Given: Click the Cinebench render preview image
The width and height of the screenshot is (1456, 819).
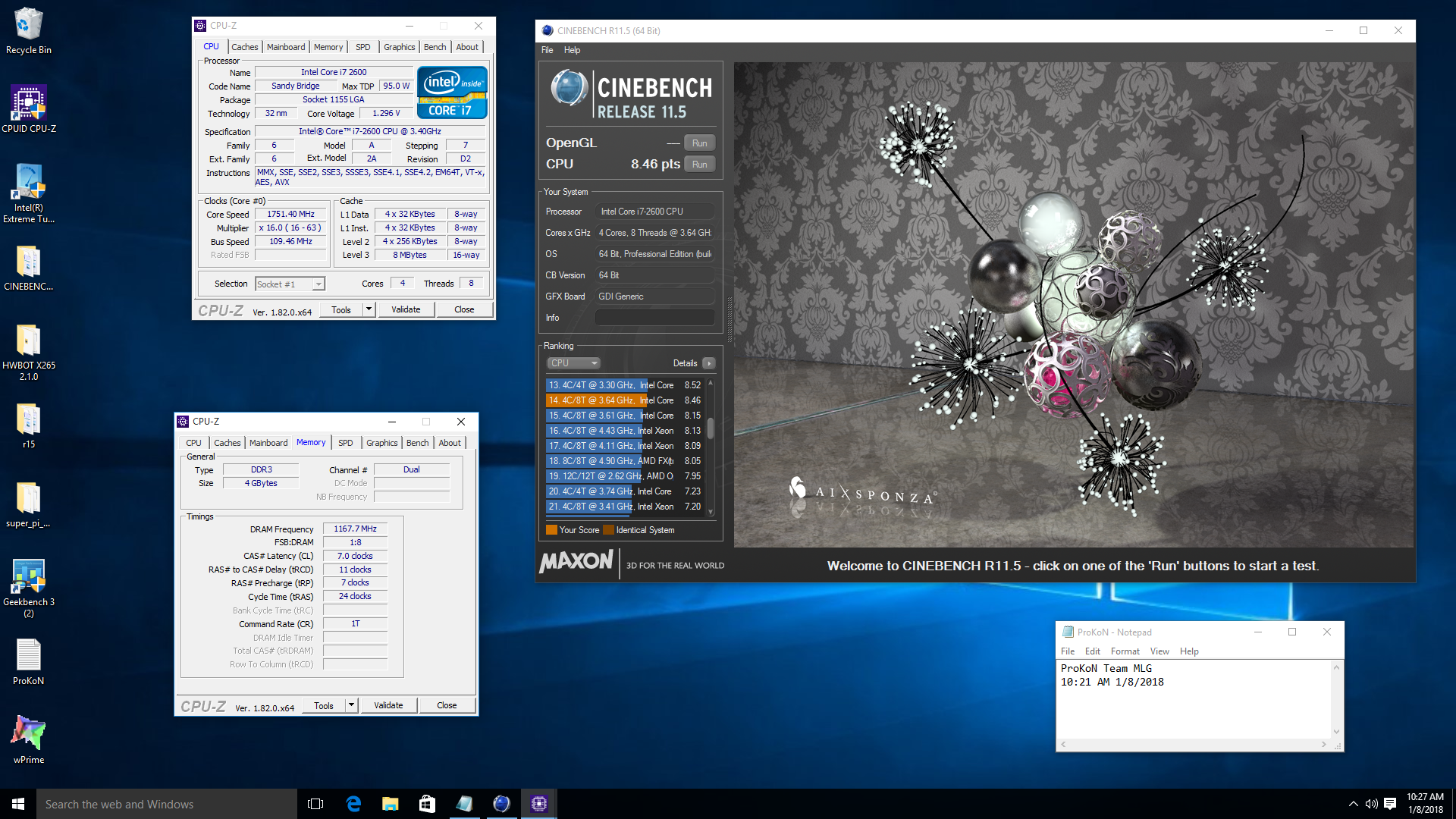Looking at the screenshot, I should tap(1073, 305).
